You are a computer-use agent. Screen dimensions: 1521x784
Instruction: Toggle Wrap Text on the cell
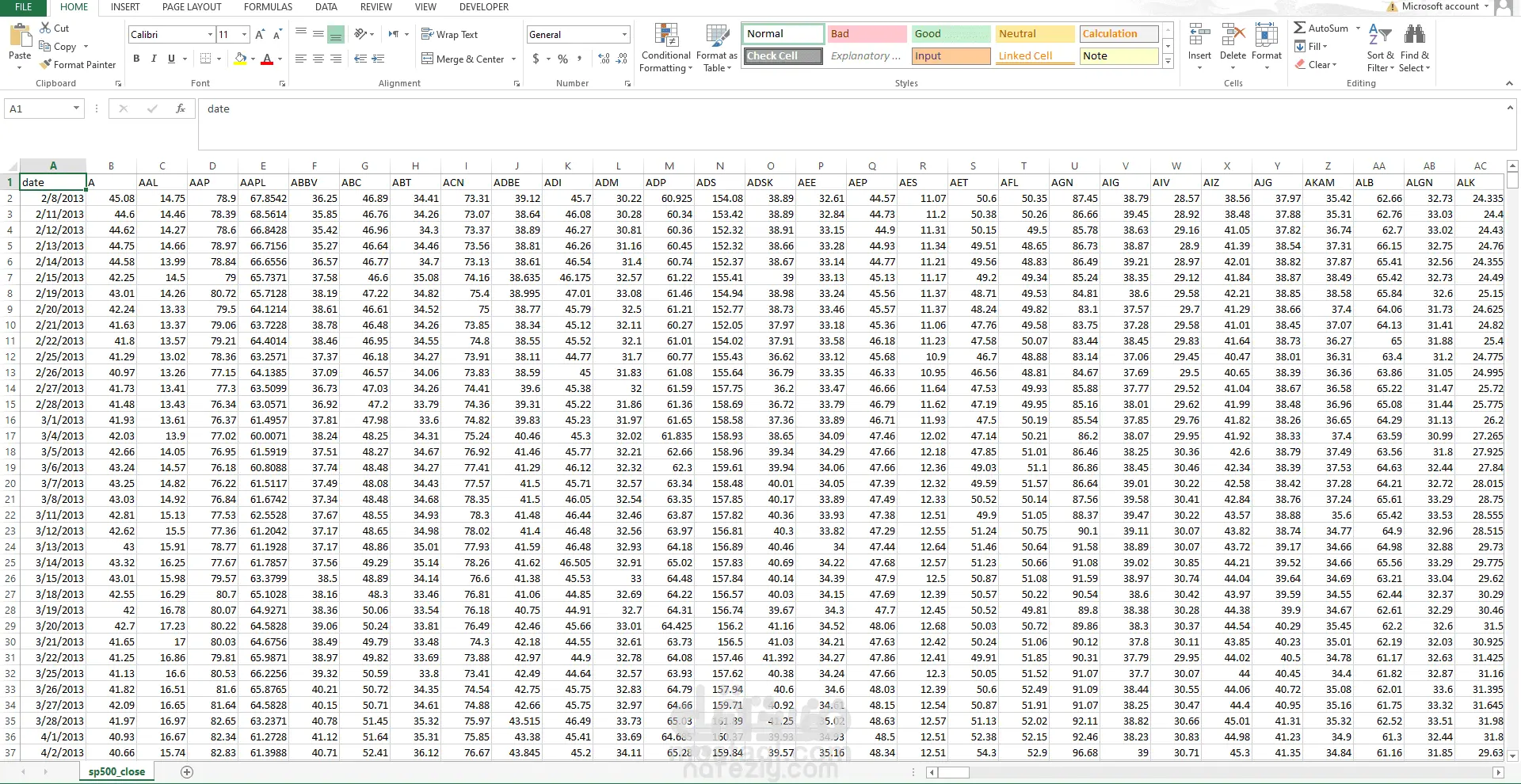449,34
